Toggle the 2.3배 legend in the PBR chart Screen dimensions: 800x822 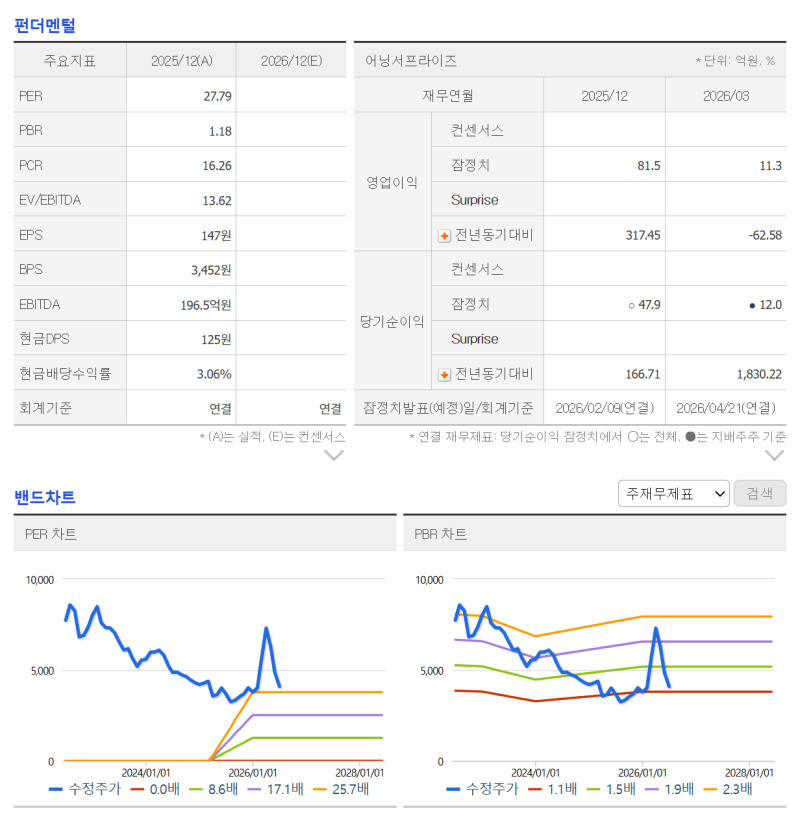(x=728, y=789)
